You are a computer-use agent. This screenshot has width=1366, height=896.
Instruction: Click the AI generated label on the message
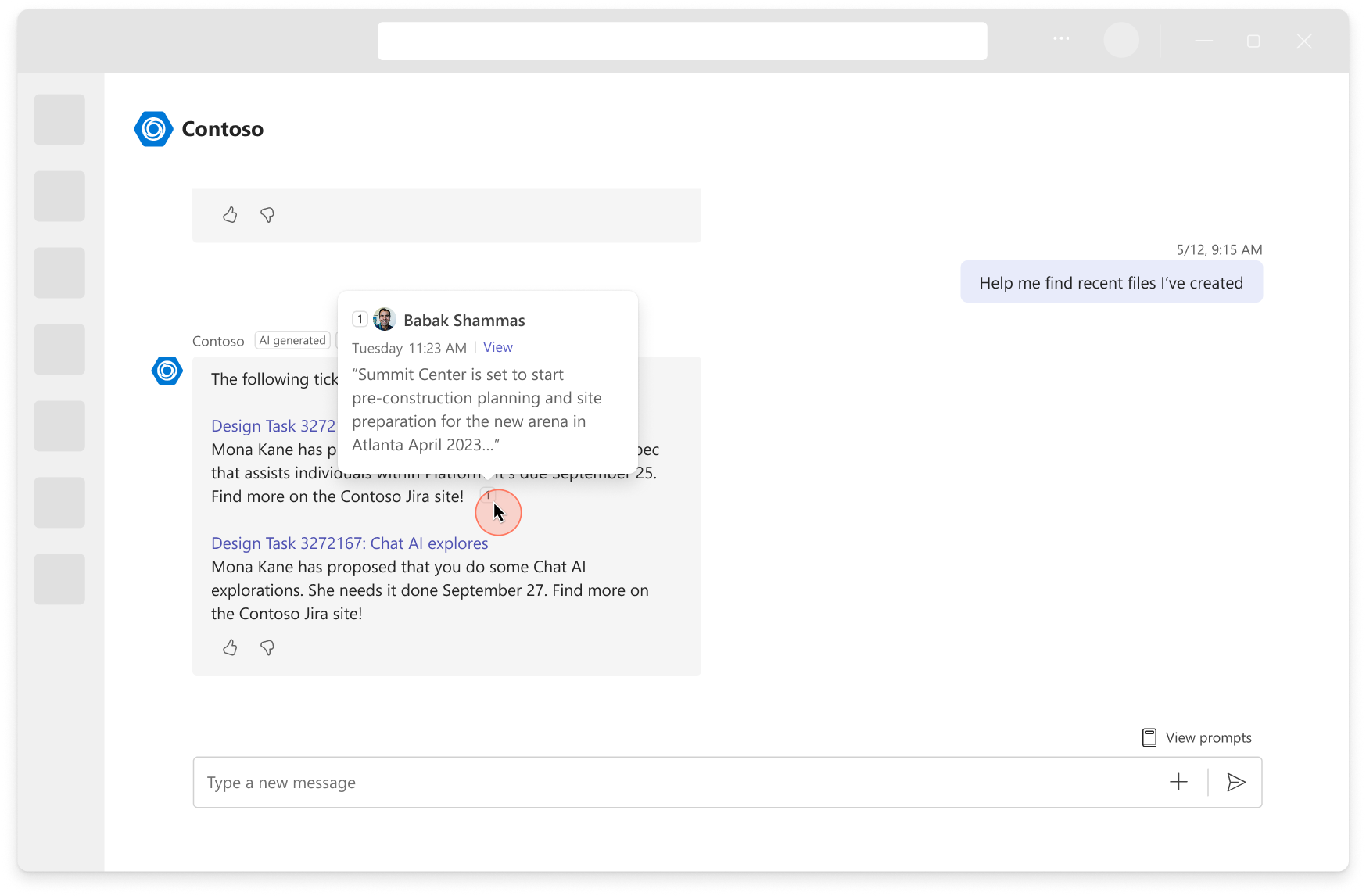(x=292, y=340)
